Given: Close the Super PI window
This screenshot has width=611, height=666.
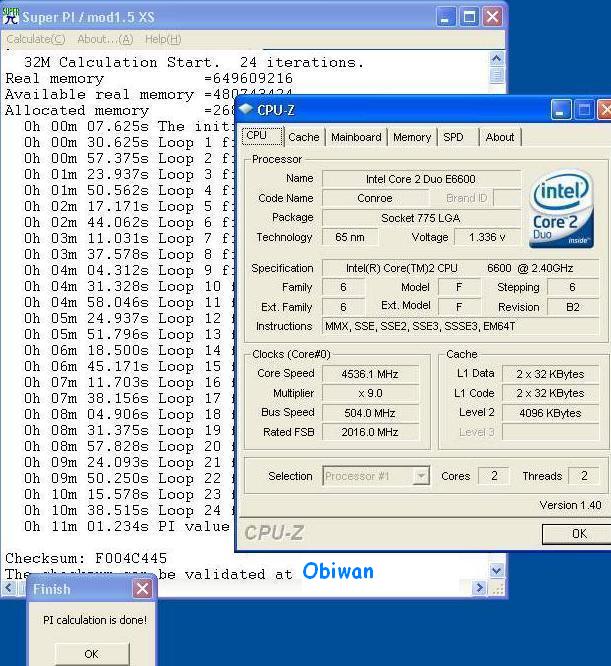Looking at the screenshot, I should [x=493, y=17].
